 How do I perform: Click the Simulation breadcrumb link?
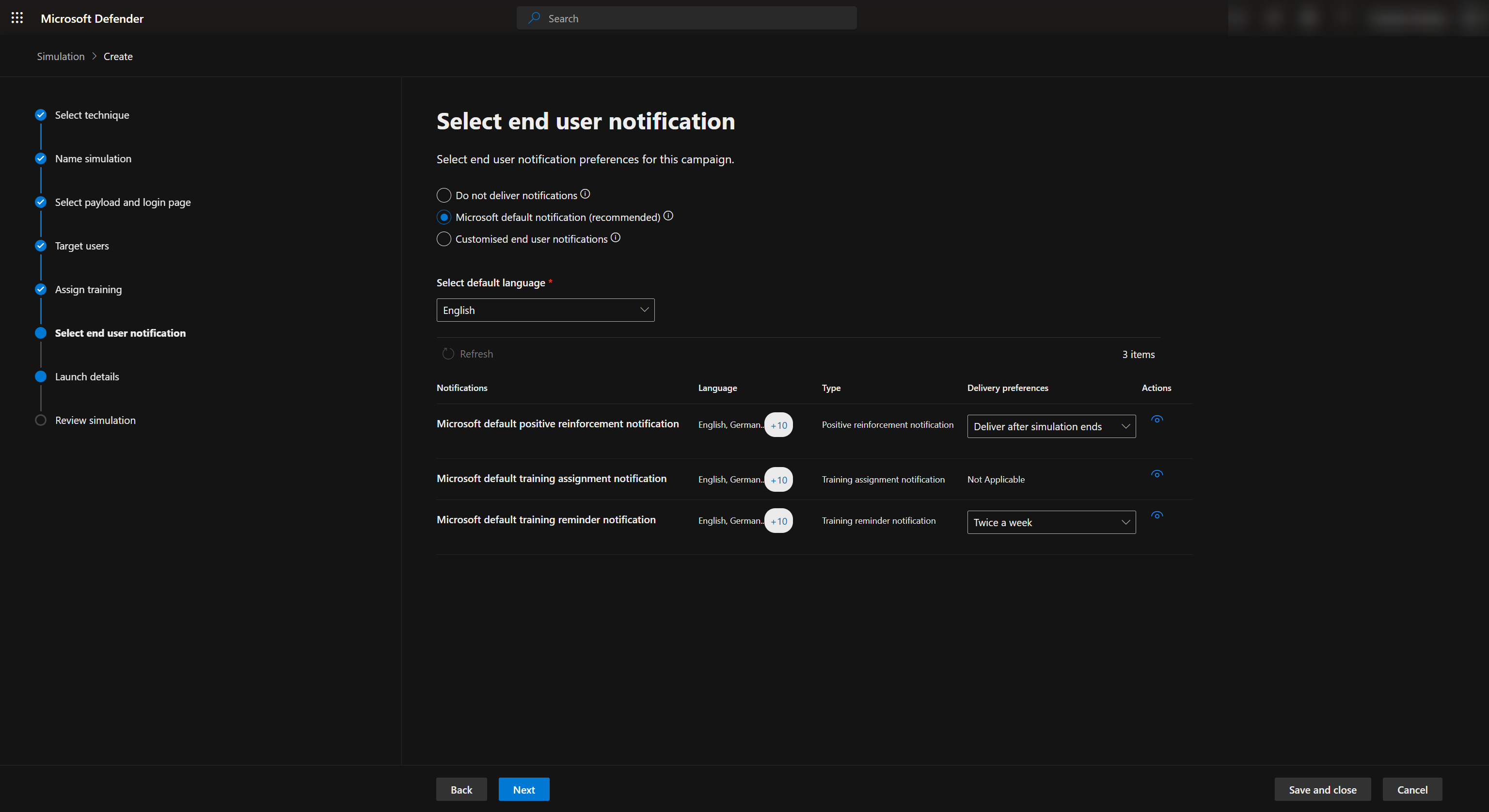pos(61,56)
